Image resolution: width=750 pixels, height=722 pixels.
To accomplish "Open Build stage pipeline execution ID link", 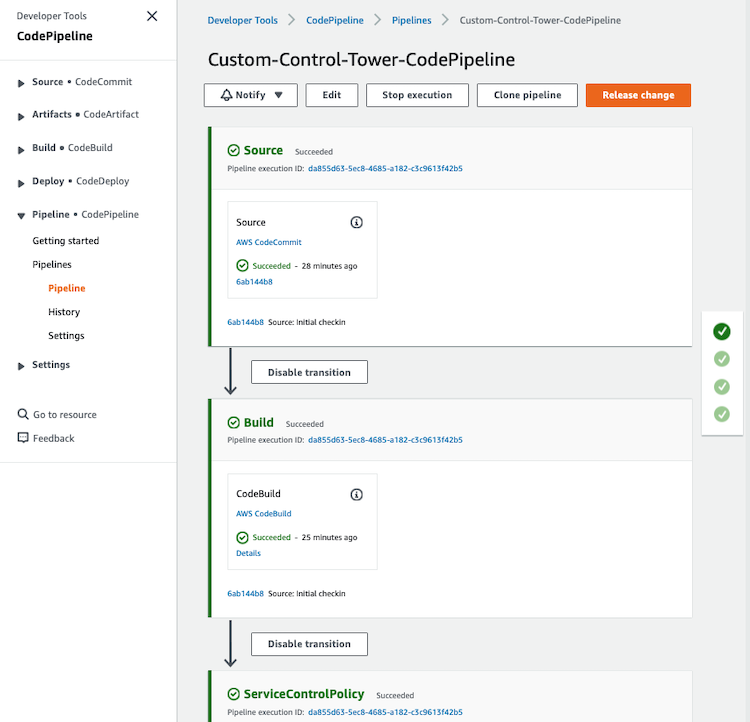I will point(385,440).
